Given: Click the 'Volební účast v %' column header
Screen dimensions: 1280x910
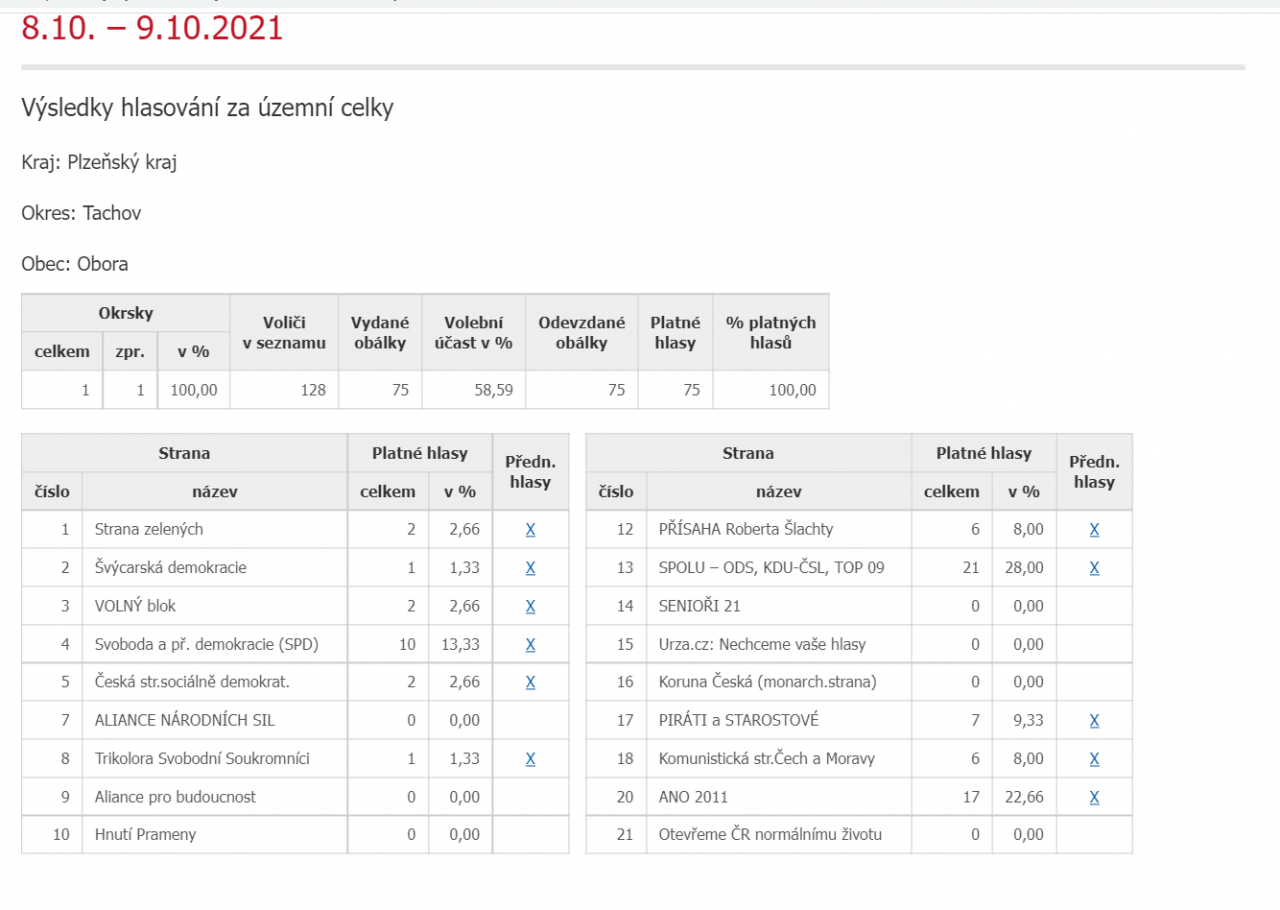Looking at the screenshot, I should point(473,332).
